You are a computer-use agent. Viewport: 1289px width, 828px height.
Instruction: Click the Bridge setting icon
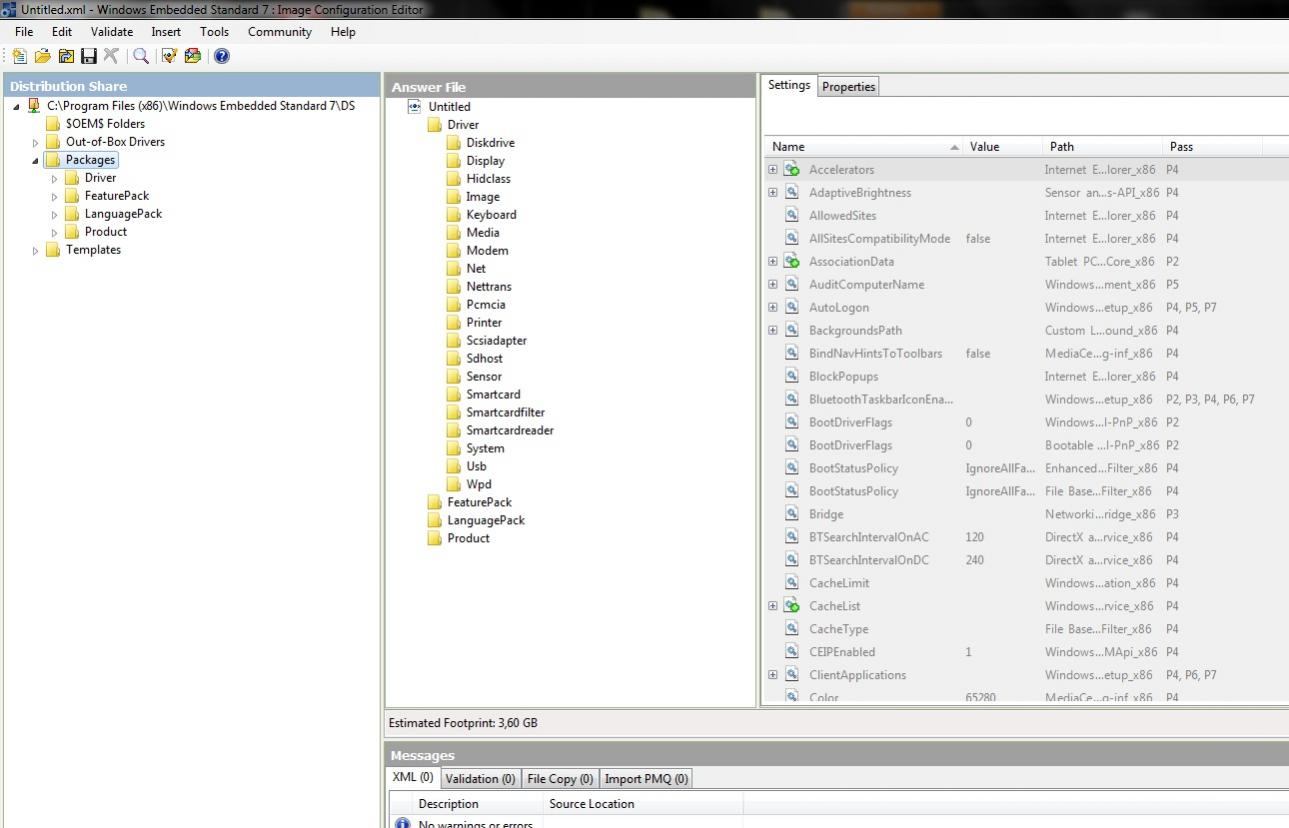[792, 514]
